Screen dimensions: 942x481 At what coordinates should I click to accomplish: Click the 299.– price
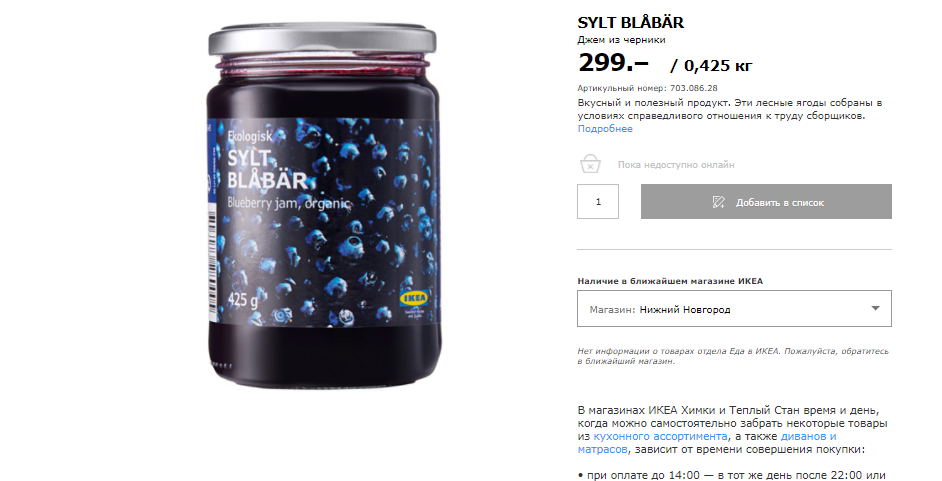pyautogui.click(x=613, y=62)
